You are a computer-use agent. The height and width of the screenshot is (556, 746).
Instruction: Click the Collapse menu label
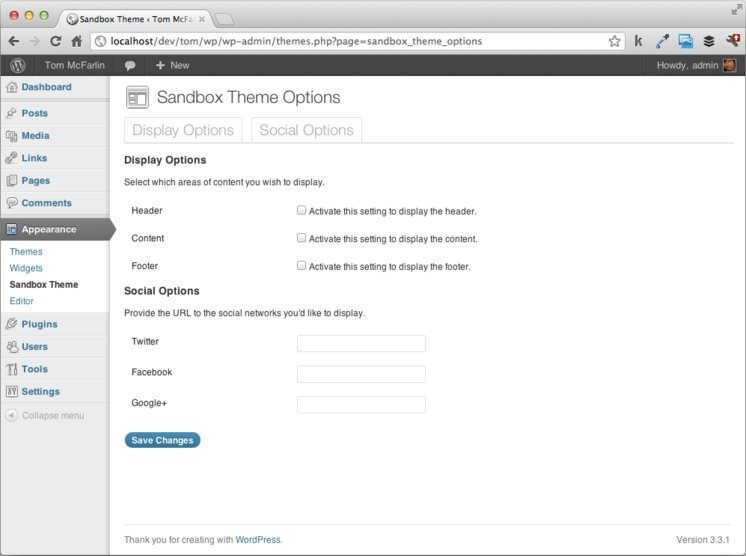click(53, 415)
